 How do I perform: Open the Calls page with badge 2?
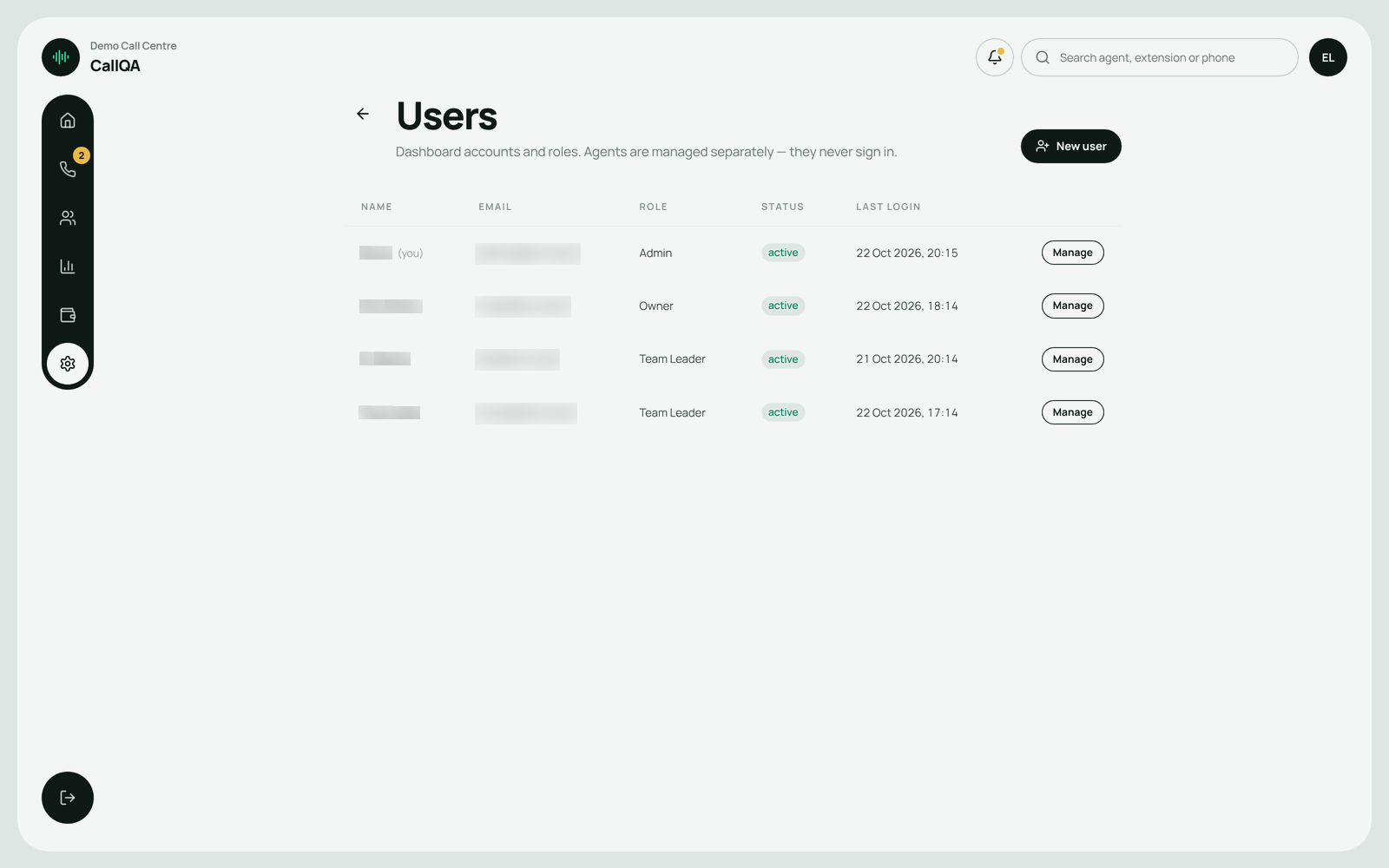click(68, 169)
